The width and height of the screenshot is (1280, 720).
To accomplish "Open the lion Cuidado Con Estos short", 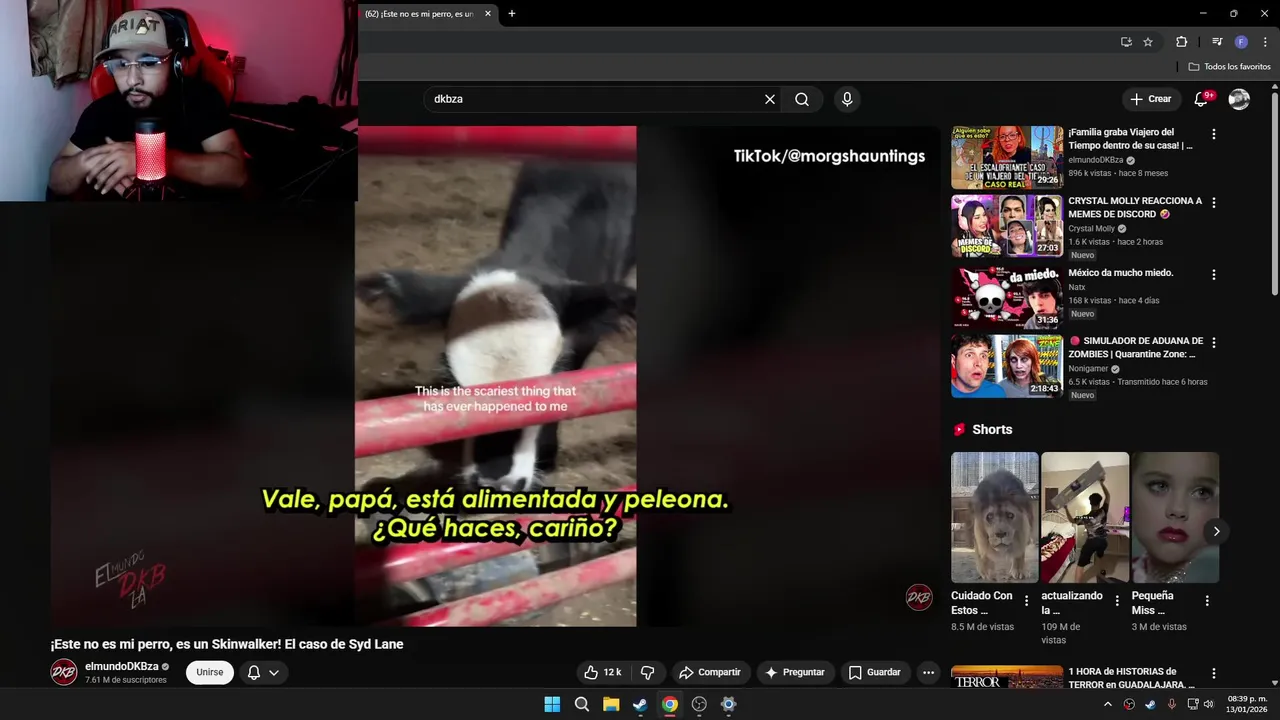I will tap(995, 517).
